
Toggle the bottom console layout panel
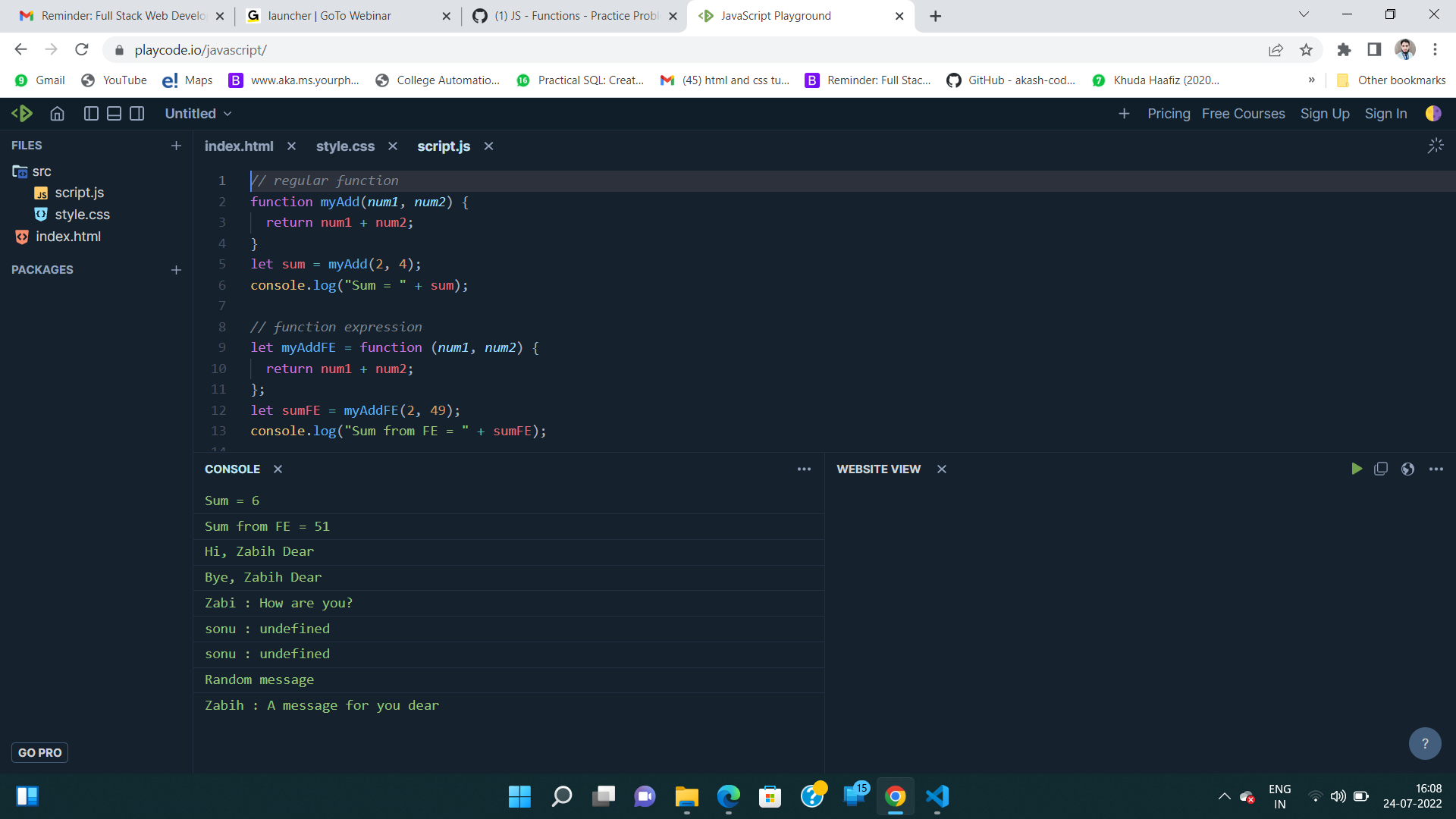(114, 113)
